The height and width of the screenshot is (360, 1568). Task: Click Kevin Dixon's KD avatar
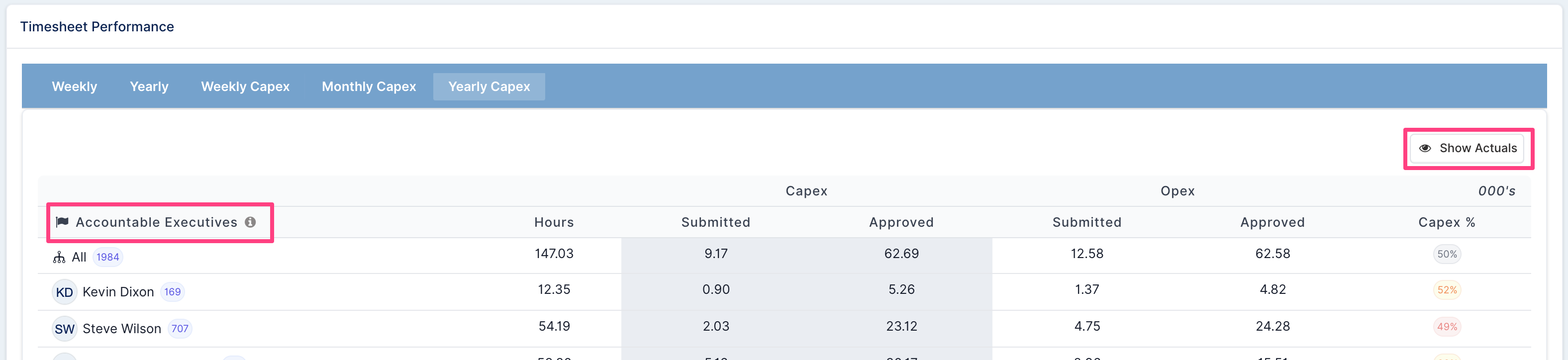point(65,292)
